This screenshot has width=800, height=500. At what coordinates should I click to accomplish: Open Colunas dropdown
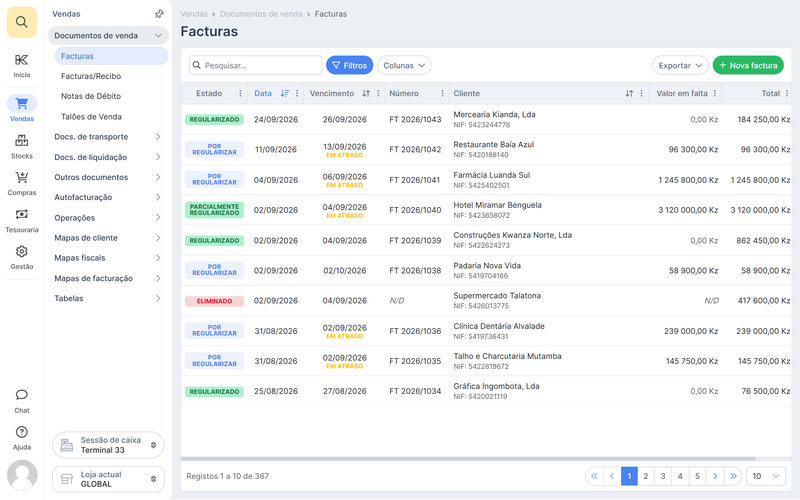404,65
